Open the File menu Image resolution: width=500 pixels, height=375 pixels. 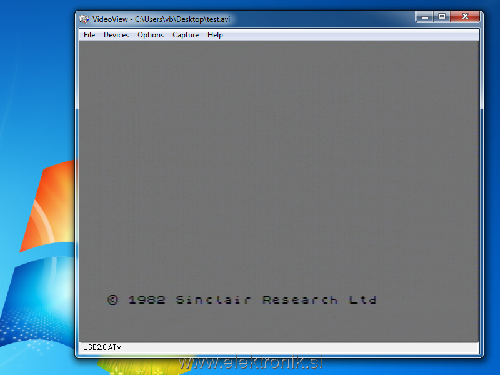coord(89,35)
